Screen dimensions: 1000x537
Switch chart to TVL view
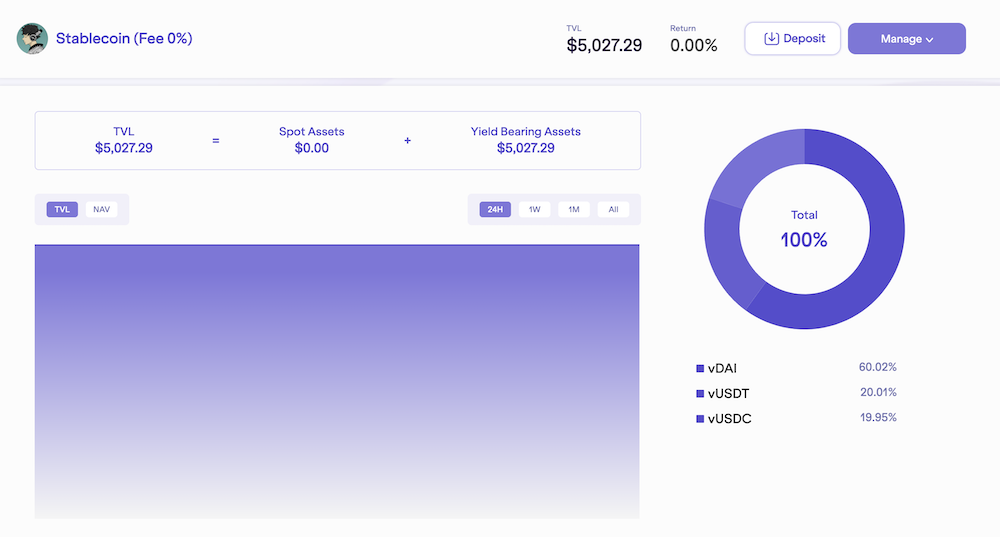tap(62, 210)
